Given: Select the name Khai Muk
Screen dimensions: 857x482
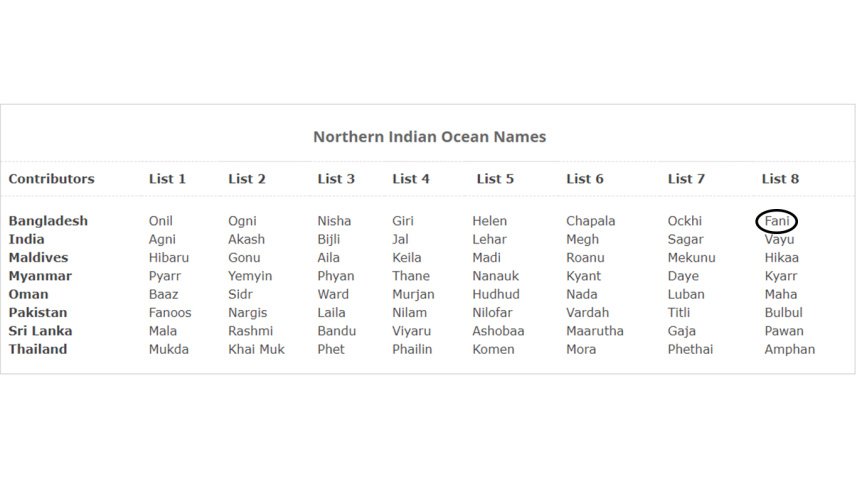Looking at the screenshot, I should (256, 349).
